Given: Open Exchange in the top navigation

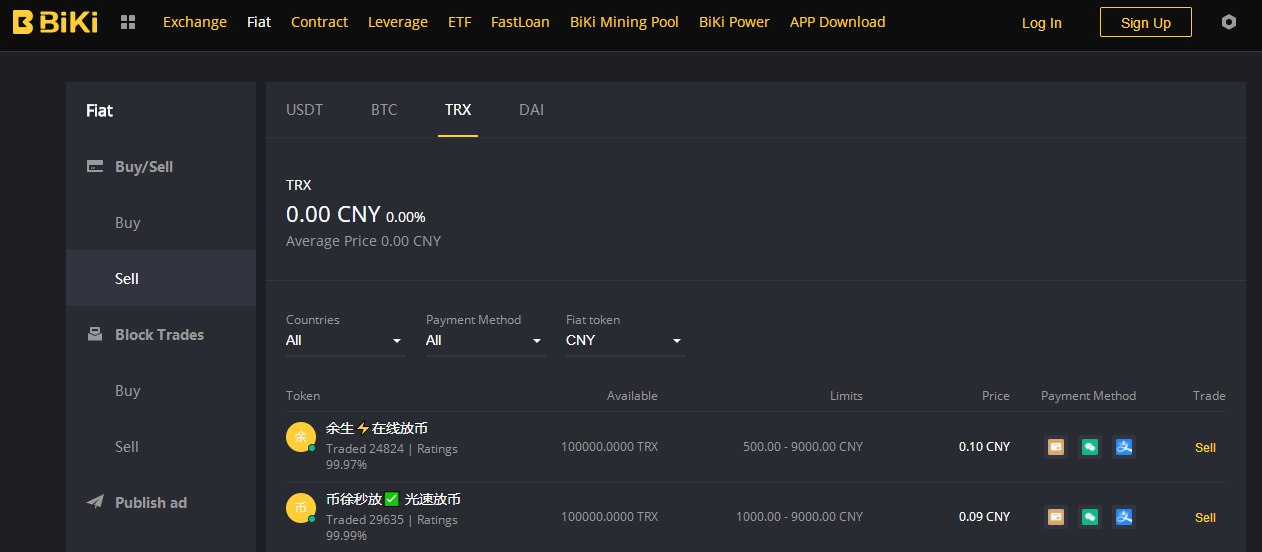Looking at the screenshot, I should coord(195,22).
